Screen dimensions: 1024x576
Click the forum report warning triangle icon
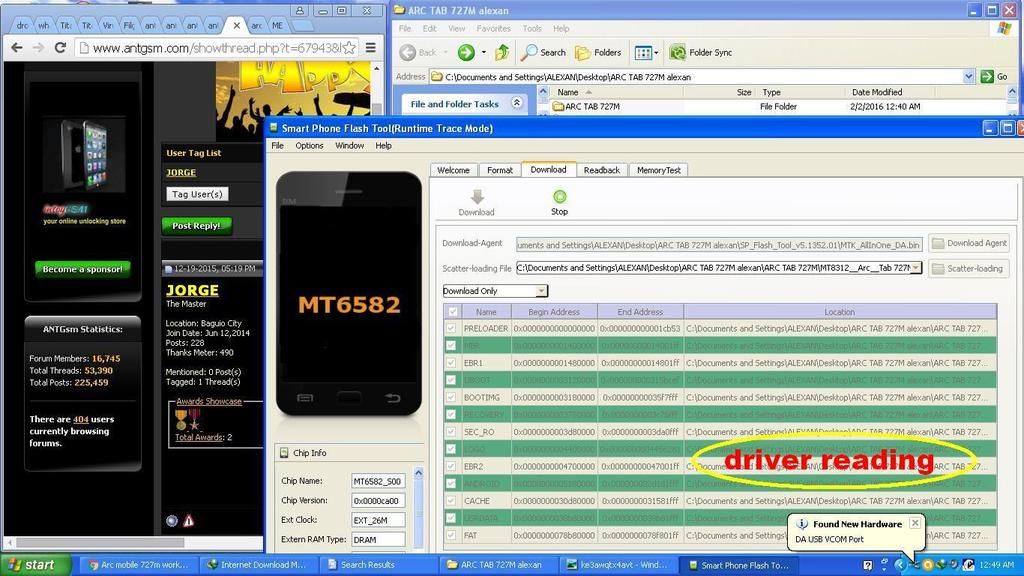(x=189, y=520)
